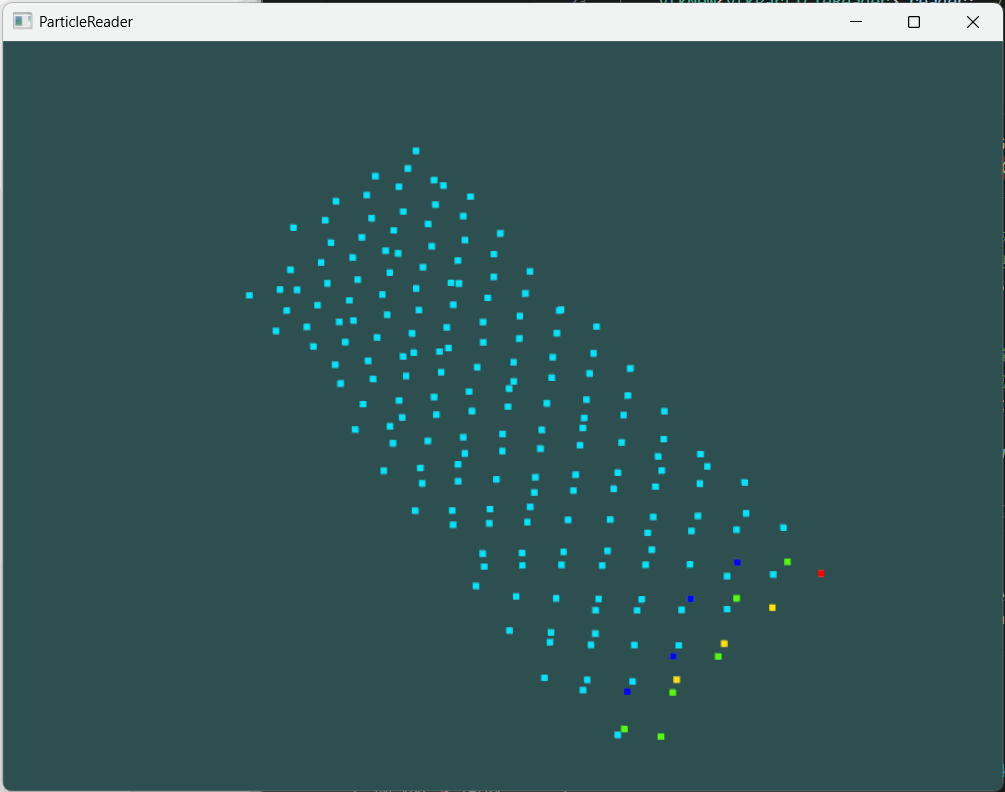
Task: Minimize the ParticleReader window
Action: (x=856, y=22)
